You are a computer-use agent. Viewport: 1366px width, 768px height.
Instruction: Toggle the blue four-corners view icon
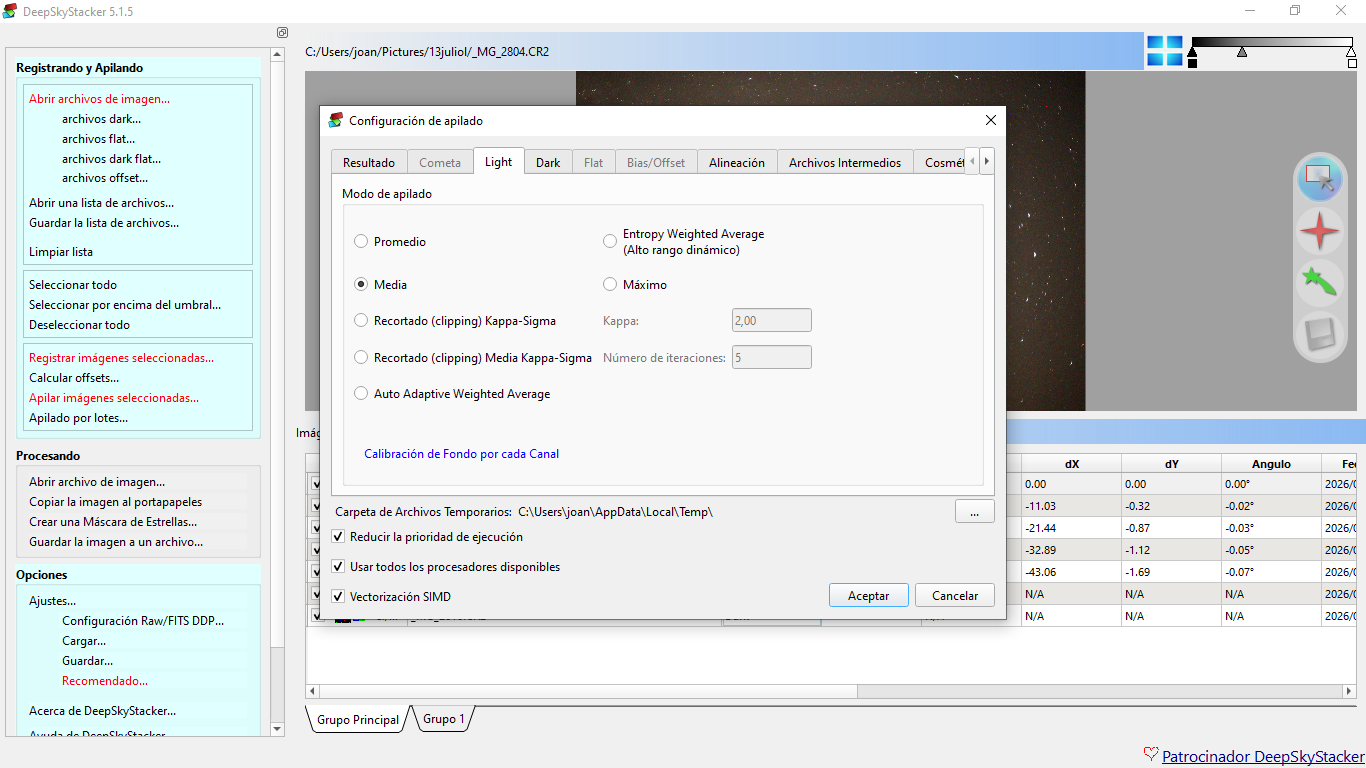(x=1164, y=50)
